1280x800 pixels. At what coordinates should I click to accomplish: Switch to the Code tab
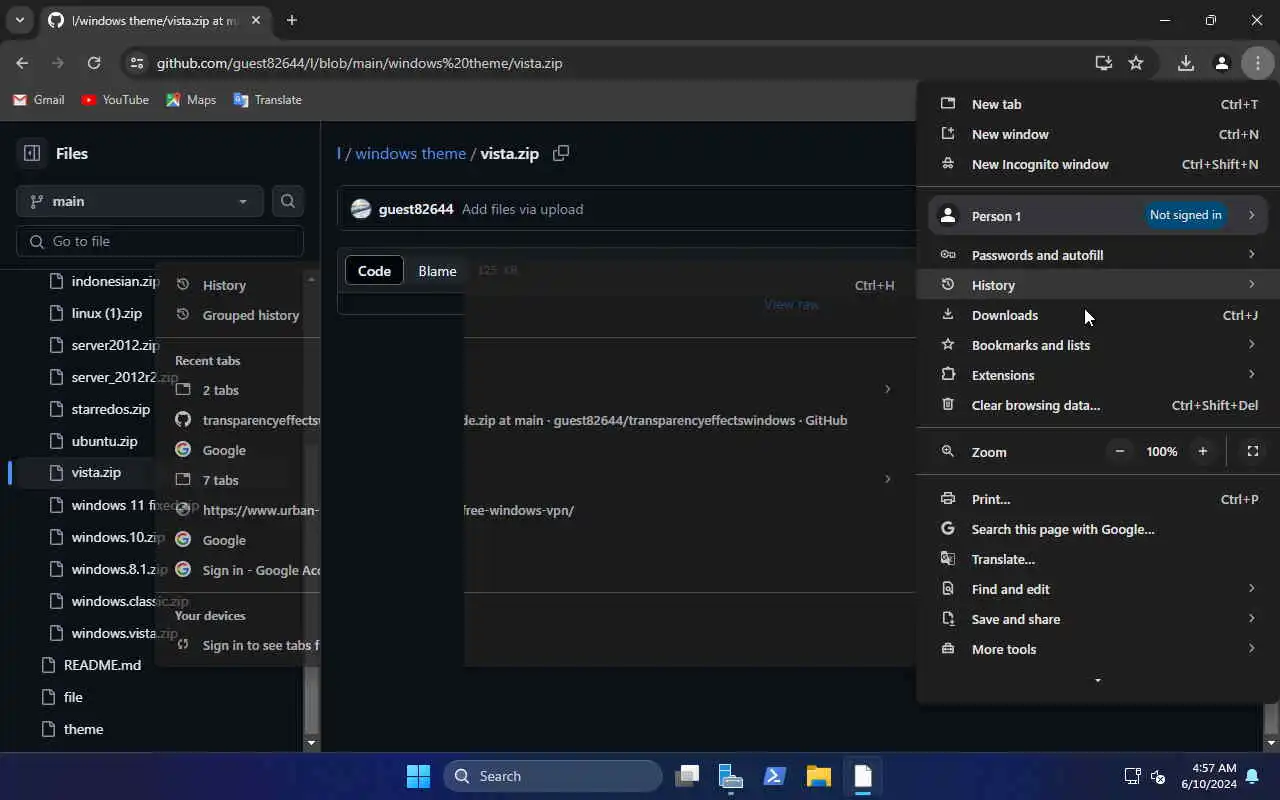click(374, 271)
